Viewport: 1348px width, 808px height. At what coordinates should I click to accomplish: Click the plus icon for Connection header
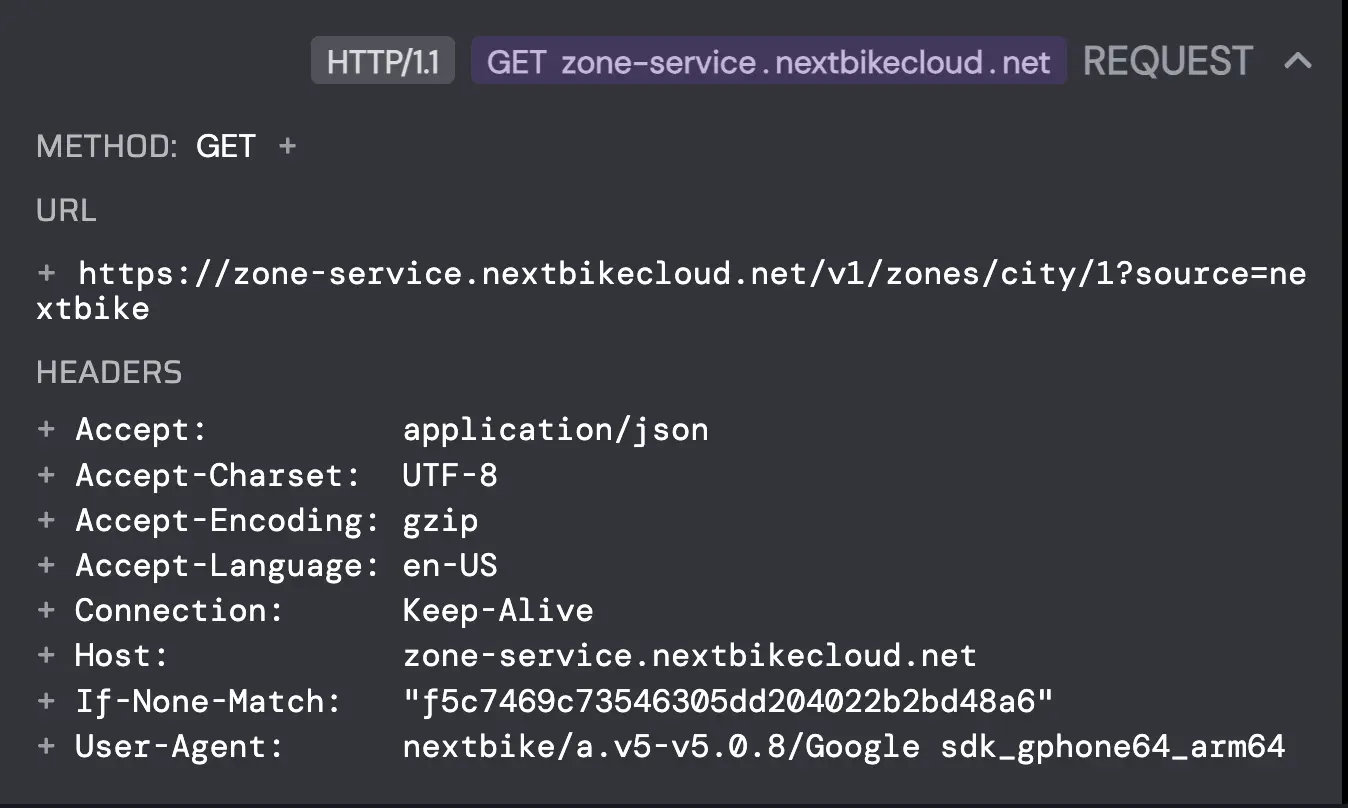tap(46, 610)
